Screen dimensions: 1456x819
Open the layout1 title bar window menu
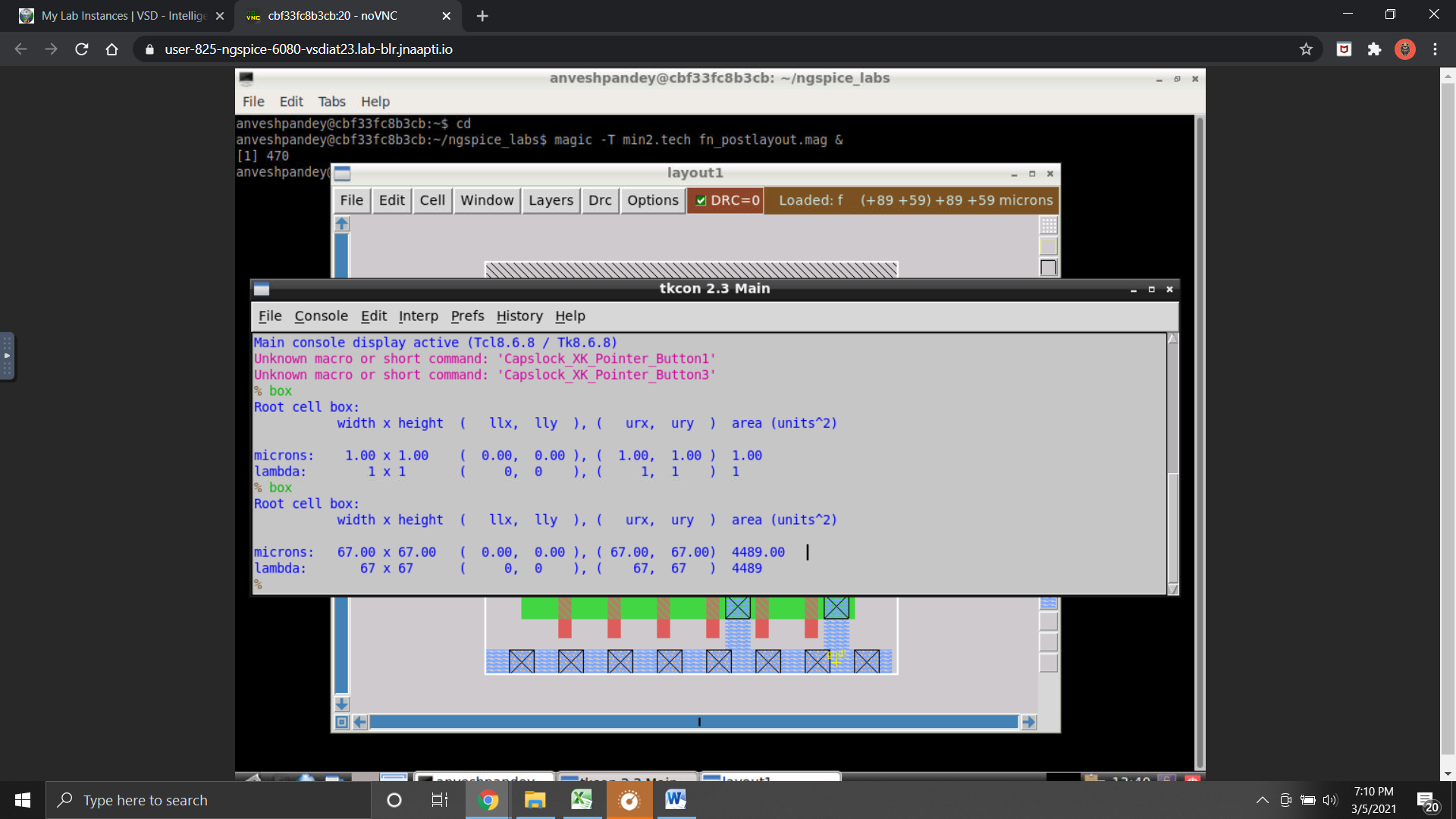[341, 173]
